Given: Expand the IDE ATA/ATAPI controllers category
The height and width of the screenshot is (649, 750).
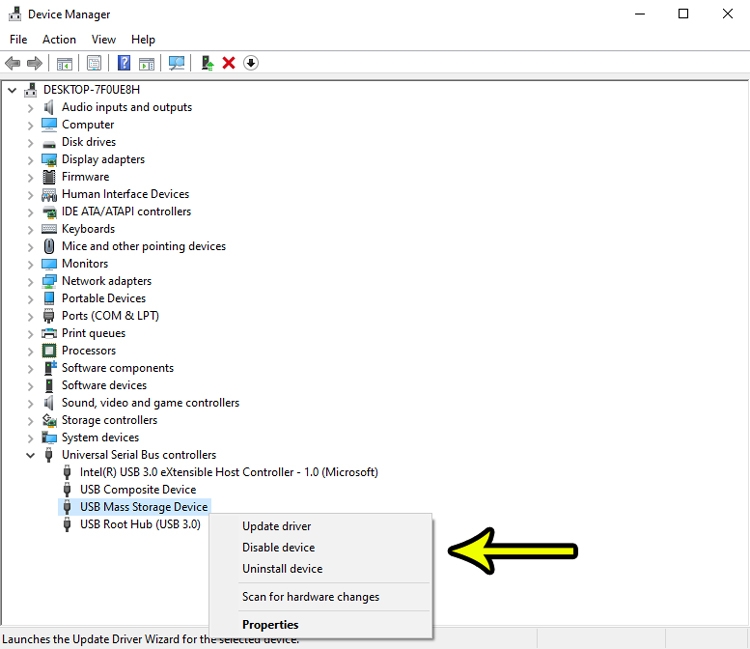Looking at the screenshot, I should pos(30,212).
